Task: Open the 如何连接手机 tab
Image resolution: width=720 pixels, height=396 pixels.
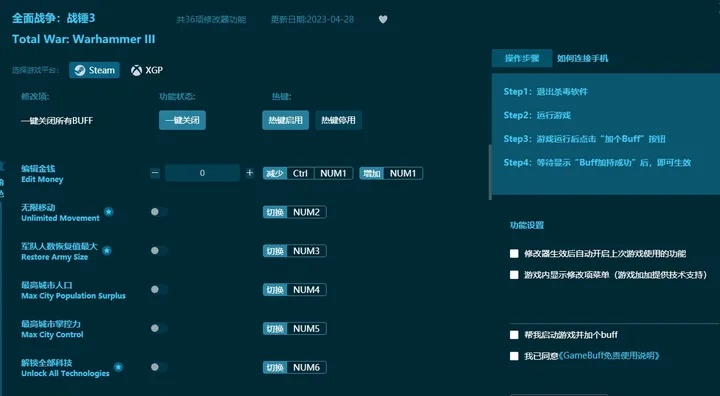Action: tap(583, 58)
